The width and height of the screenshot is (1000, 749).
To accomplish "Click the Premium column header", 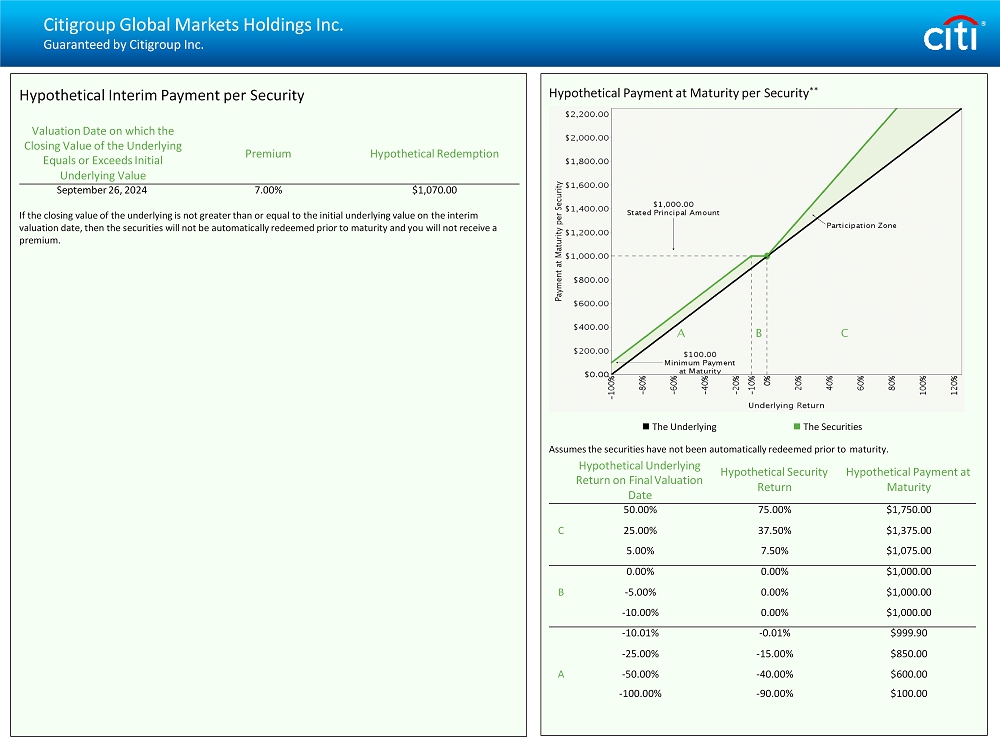I will pos(268,154).
